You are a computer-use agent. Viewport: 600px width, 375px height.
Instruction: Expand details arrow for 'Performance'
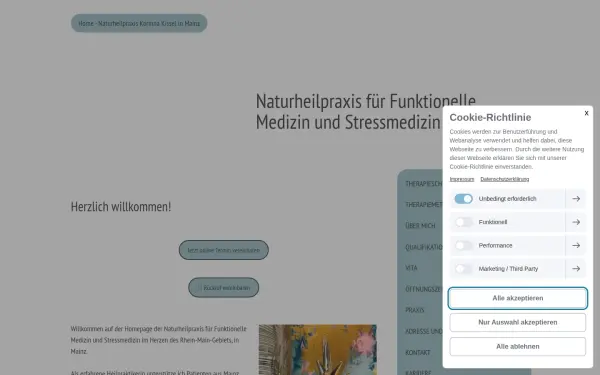[576, 245]
